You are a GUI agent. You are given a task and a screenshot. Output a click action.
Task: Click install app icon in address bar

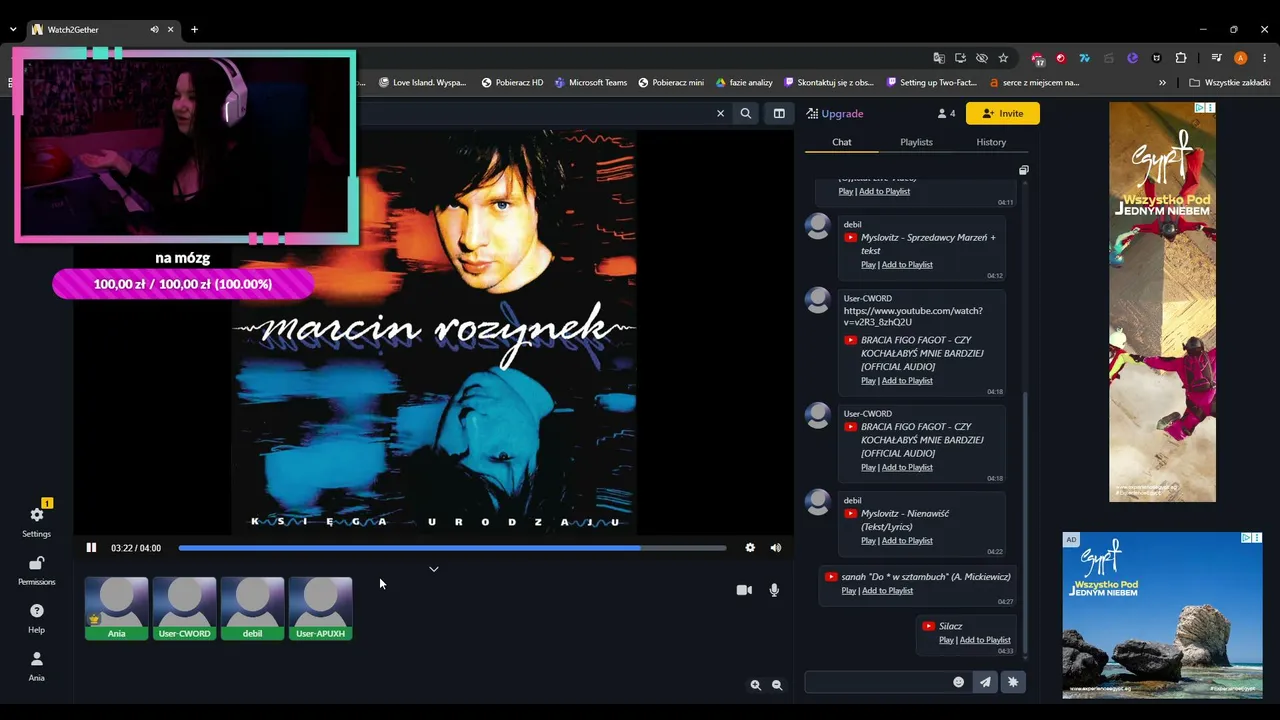[x=960, y=58]
